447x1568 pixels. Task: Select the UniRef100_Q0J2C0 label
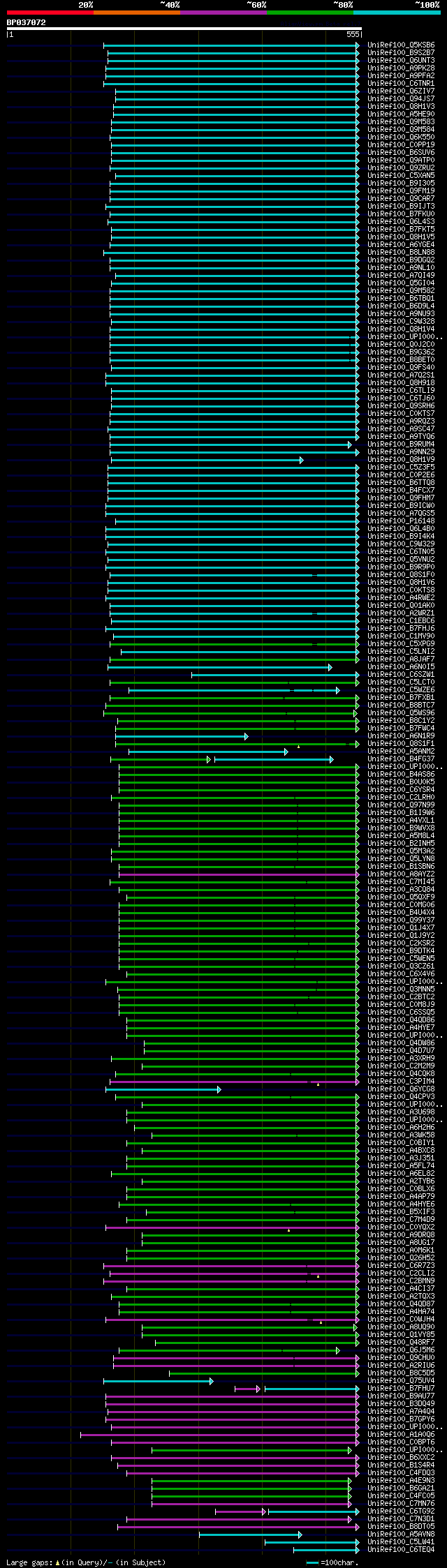tap(401, 345)
